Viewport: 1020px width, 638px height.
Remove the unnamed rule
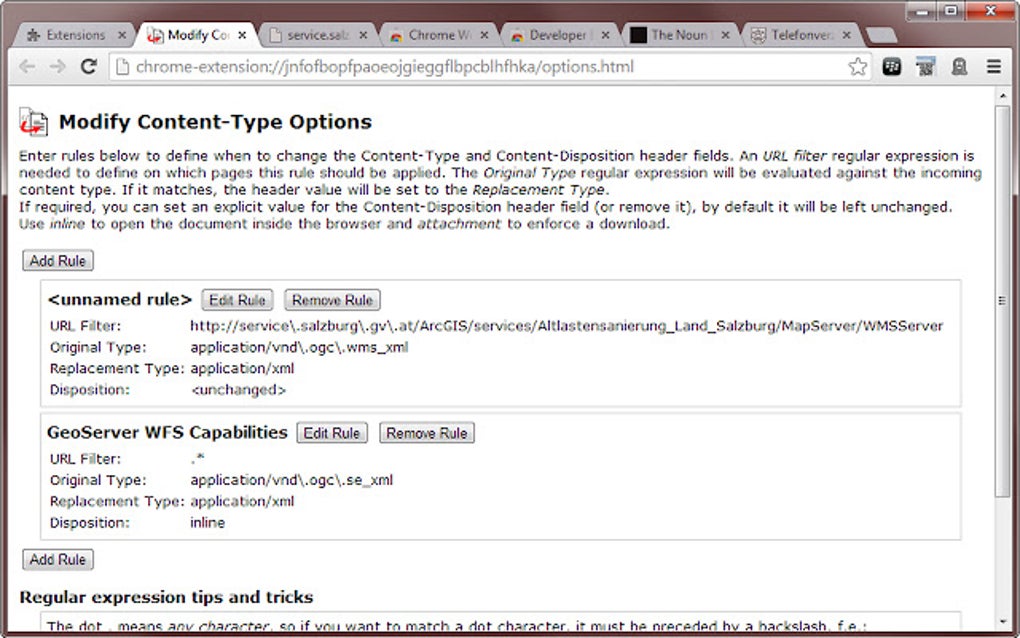[x=332, y=300]
